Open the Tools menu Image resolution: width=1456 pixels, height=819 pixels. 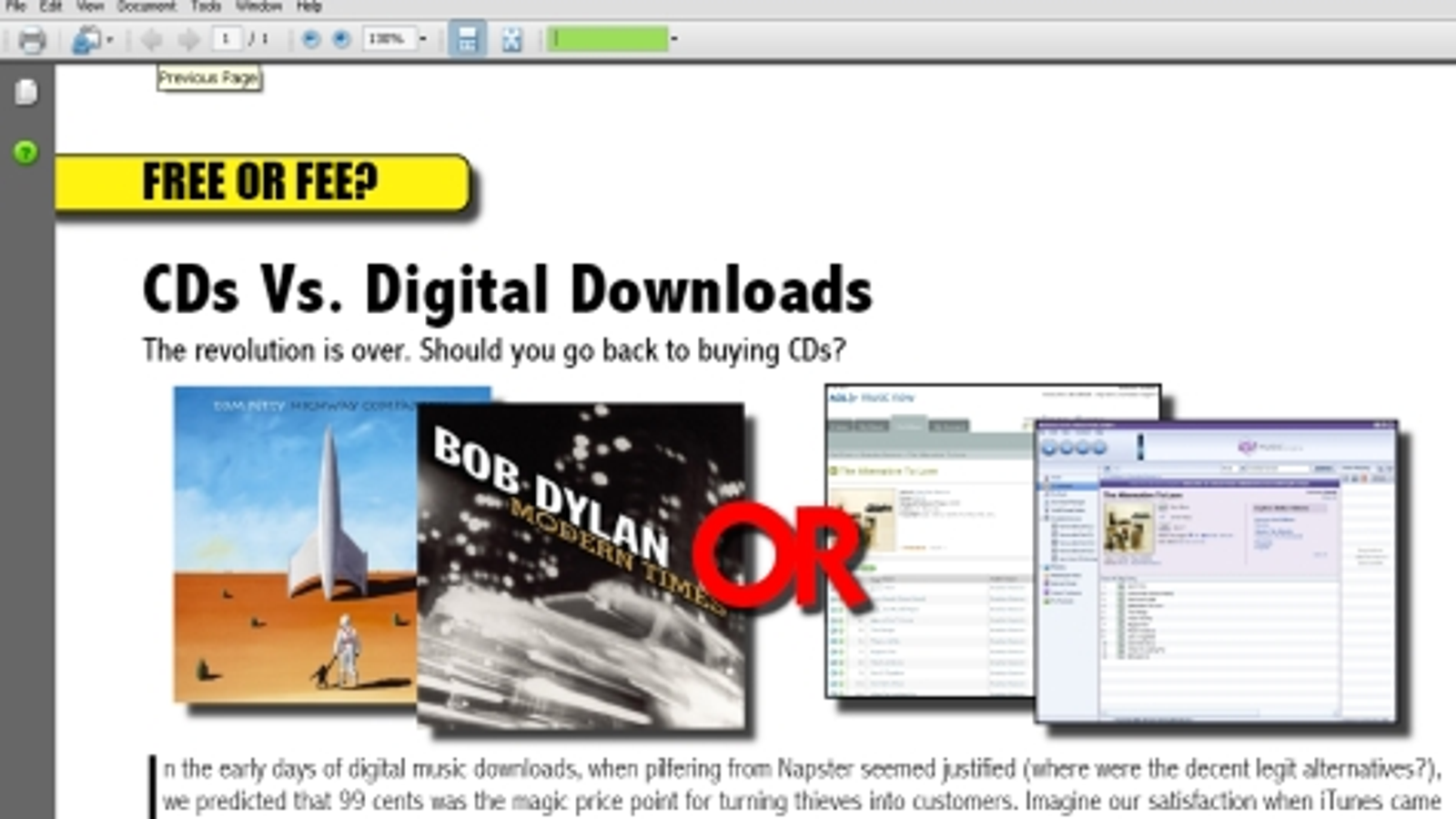coord(206,5)
